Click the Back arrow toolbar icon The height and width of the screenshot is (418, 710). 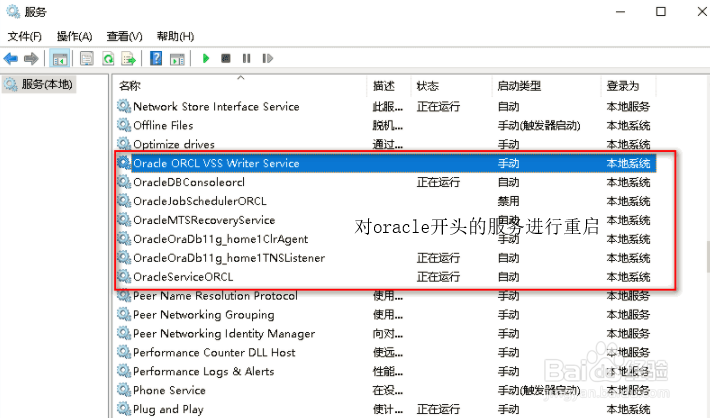tap(10, 58)
